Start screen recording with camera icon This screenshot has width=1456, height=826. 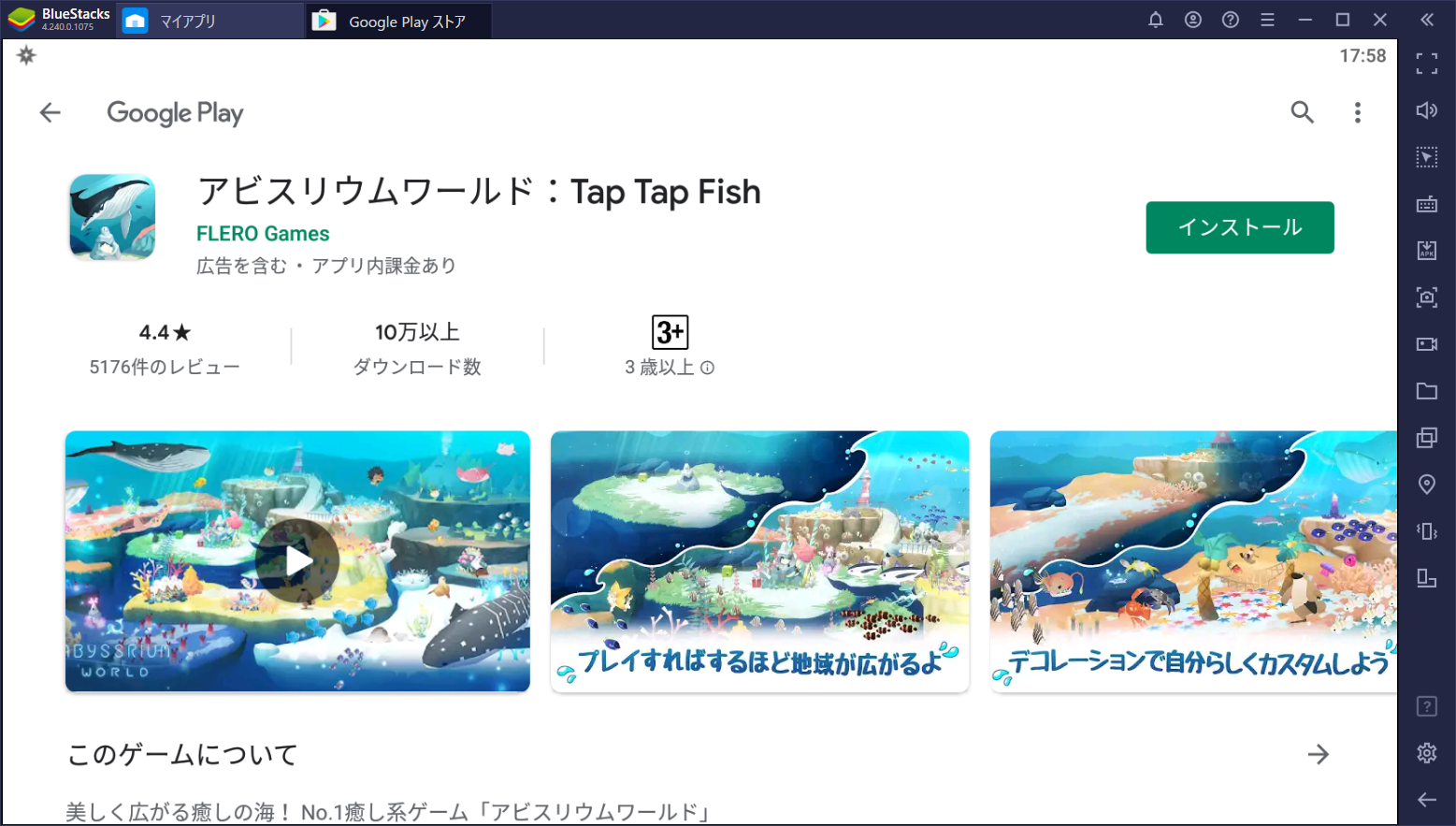pos(1427,344)
